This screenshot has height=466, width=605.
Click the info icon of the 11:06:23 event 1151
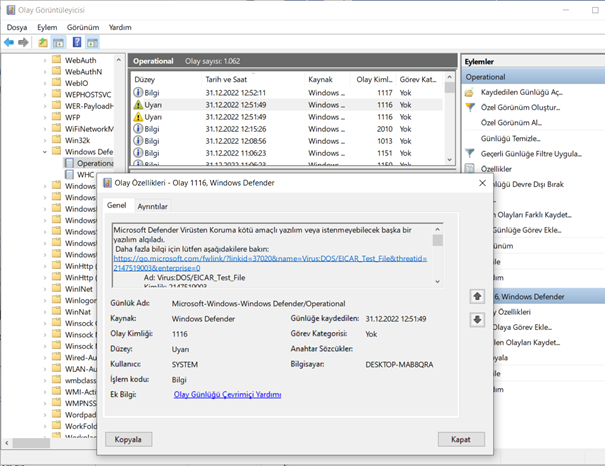(138, 153)
